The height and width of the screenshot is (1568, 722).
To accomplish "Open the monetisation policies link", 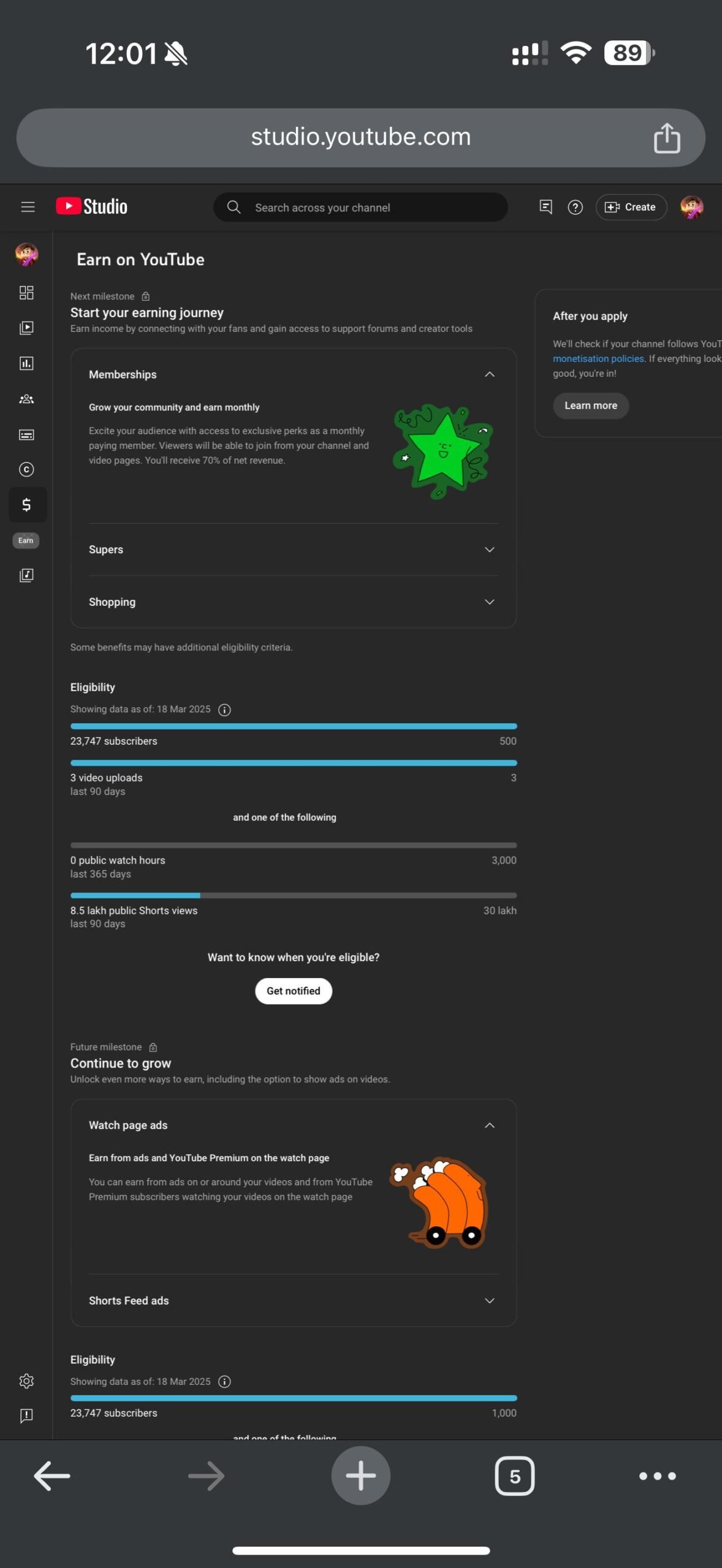I will (598, 359).
